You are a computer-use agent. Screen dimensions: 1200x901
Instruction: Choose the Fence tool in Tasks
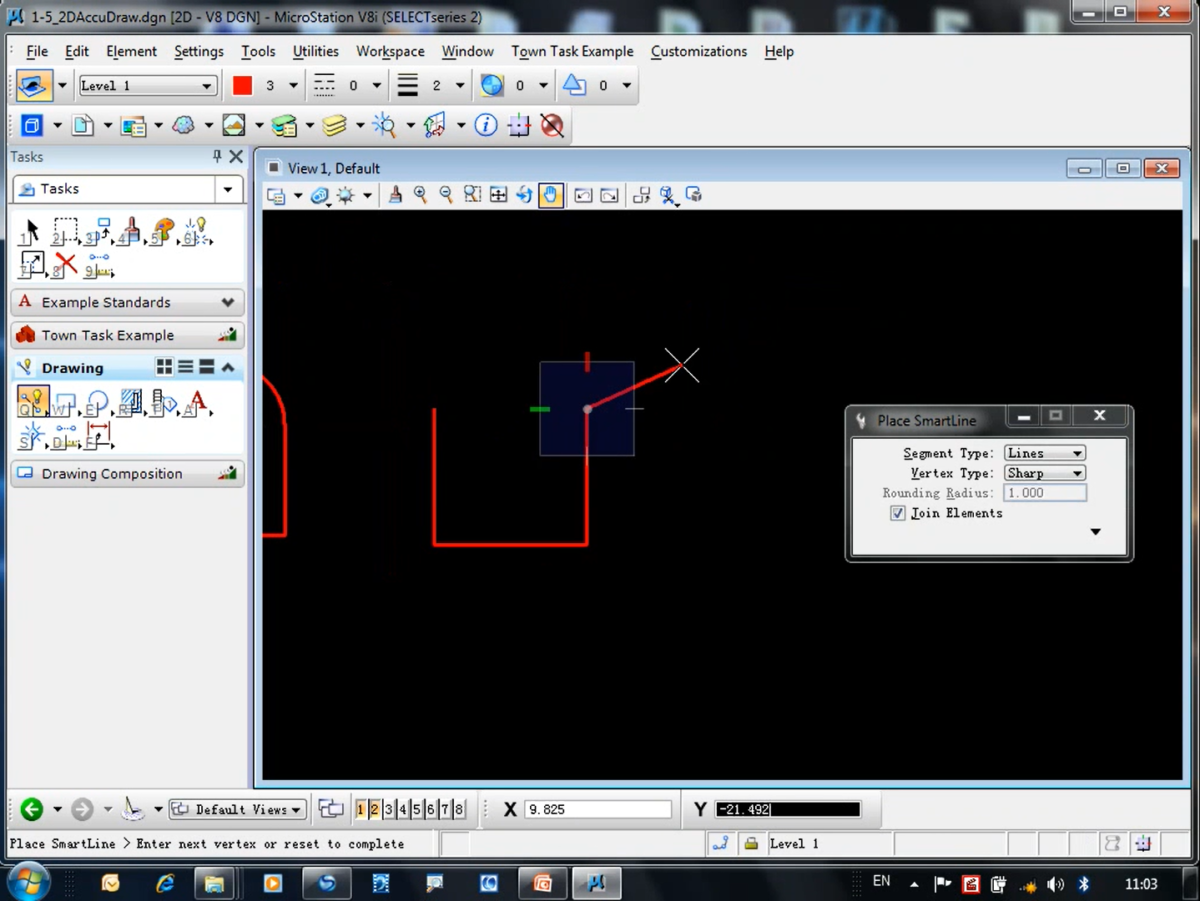(x=65, y=232)
